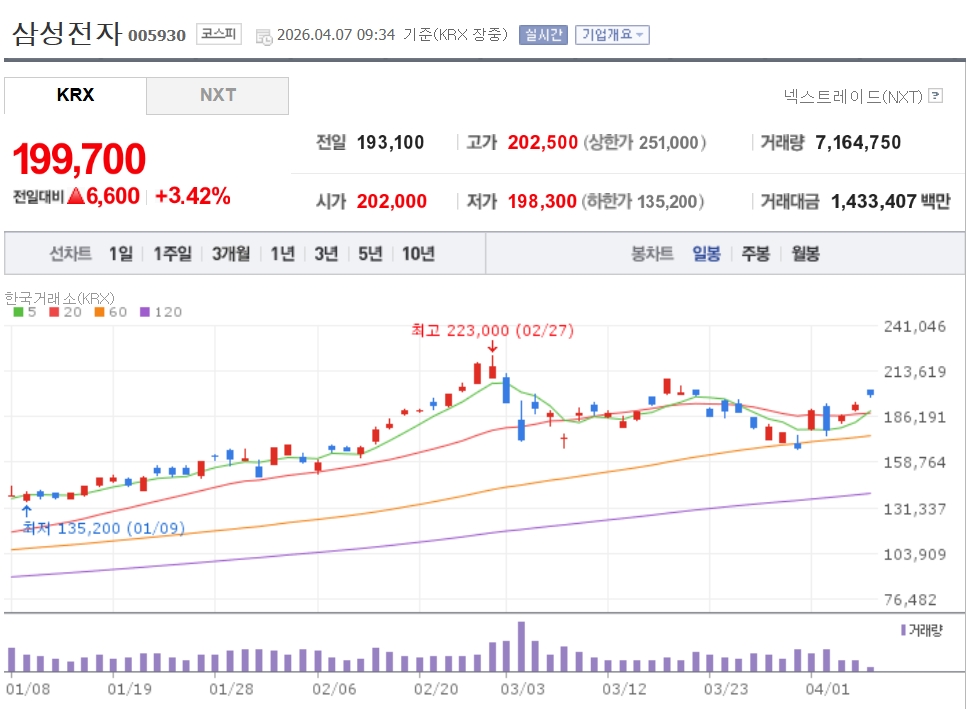Open the 기업개요 dropdown

(x=612, y=35)
